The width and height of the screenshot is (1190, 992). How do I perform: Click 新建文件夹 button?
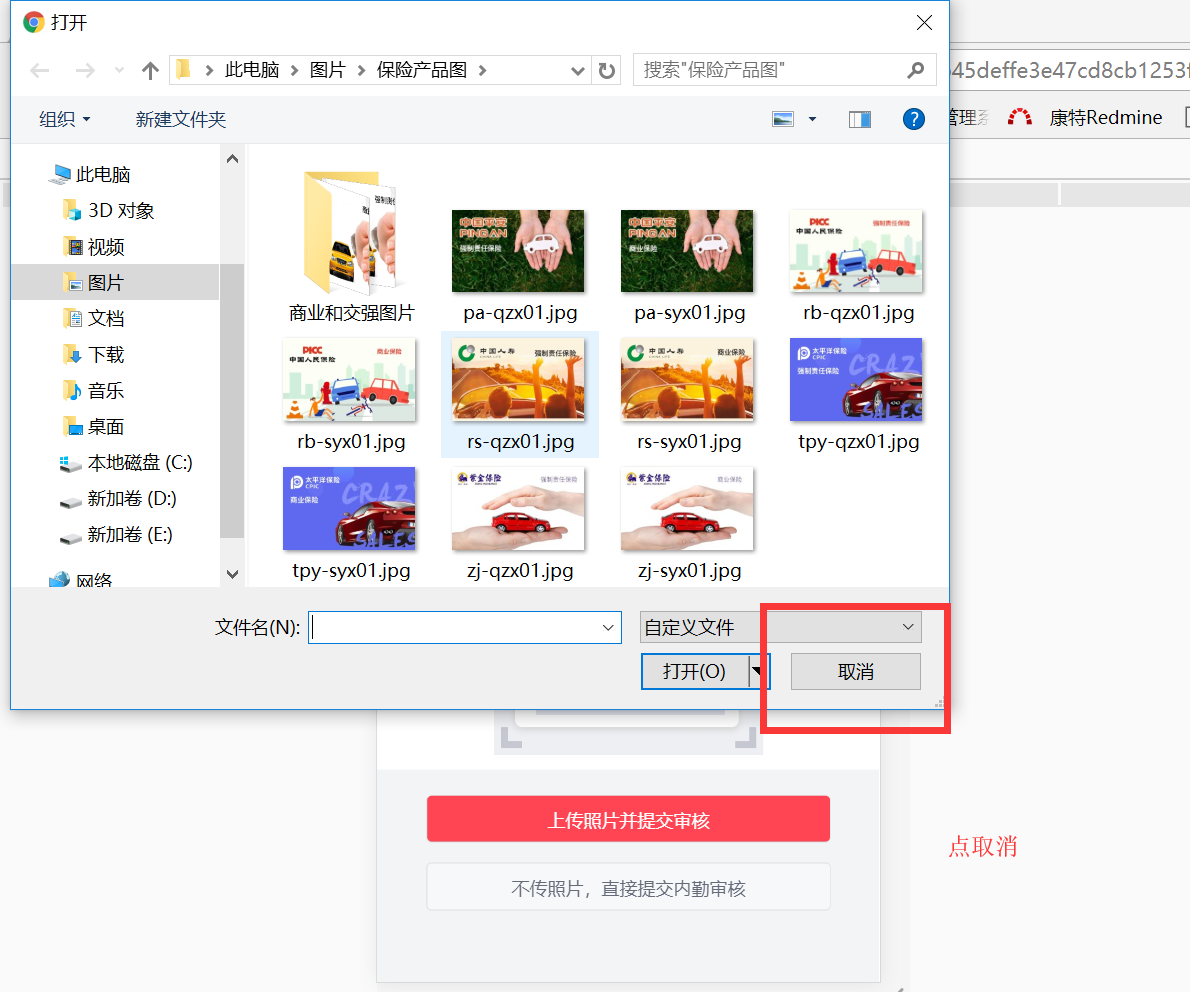tap(181, 119)
